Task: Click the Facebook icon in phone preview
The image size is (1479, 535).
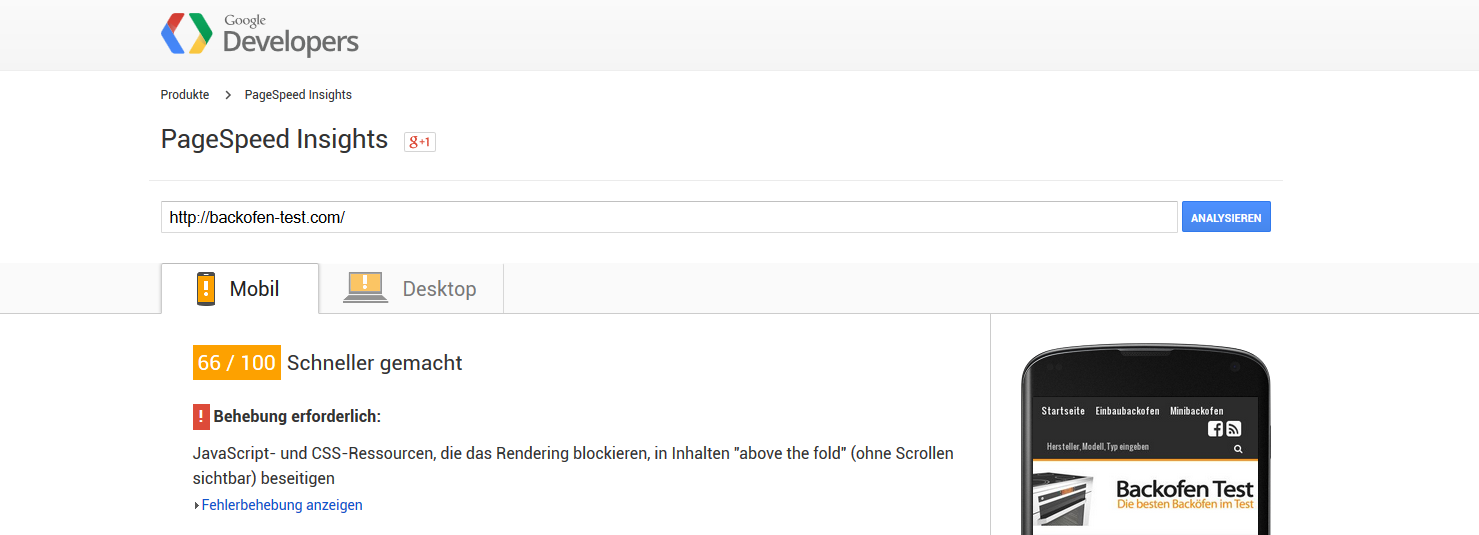Action: click(x=1216, y=428)
